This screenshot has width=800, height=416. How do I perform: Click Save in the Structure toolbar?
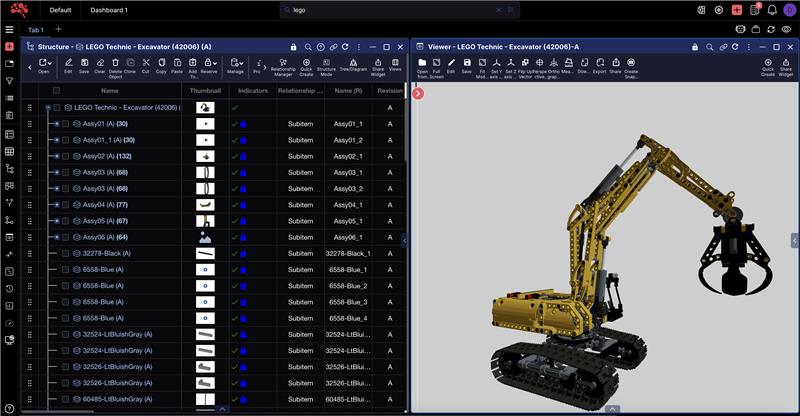tap(84, 66)
